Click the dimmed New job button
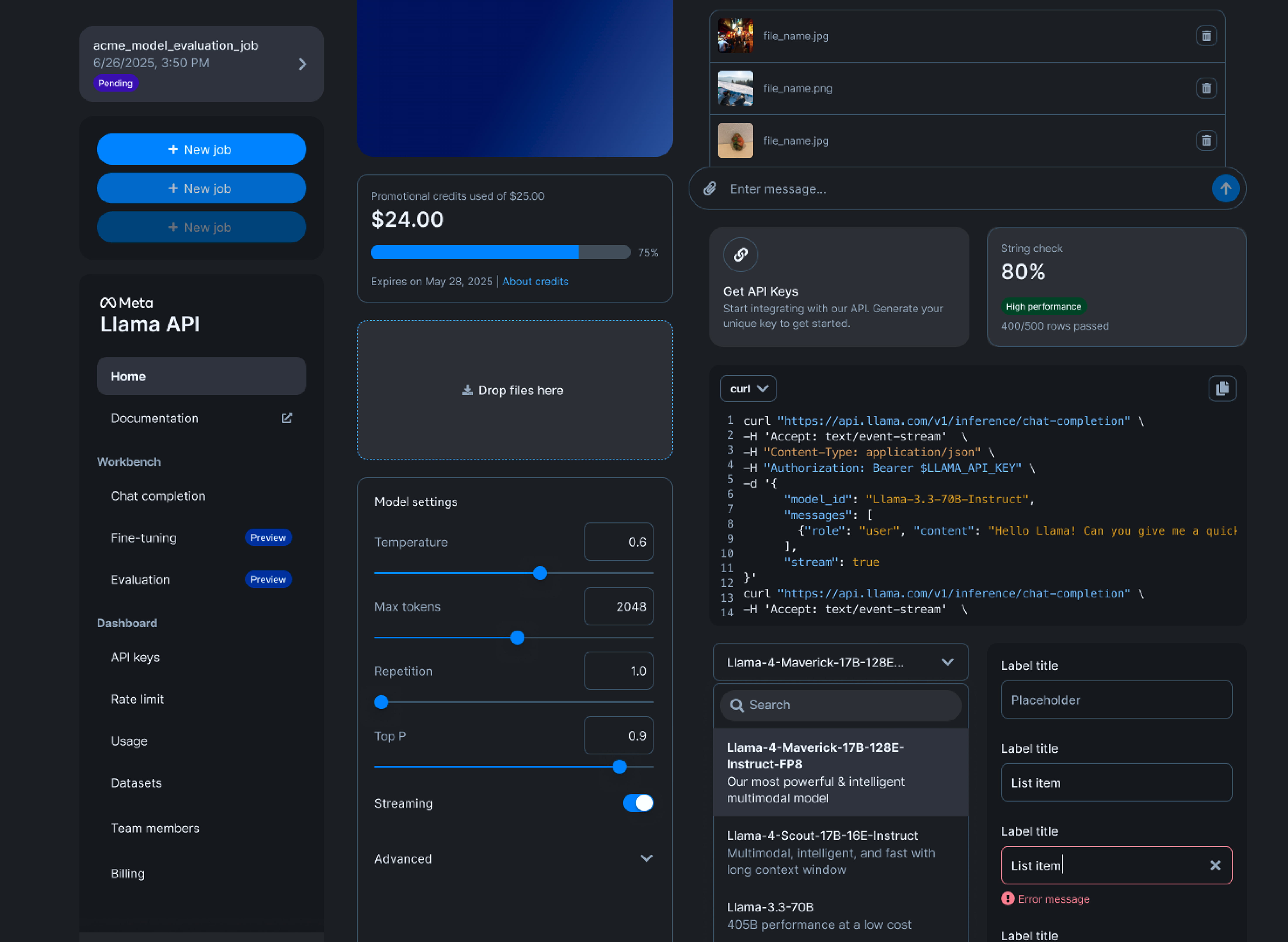 201,227
